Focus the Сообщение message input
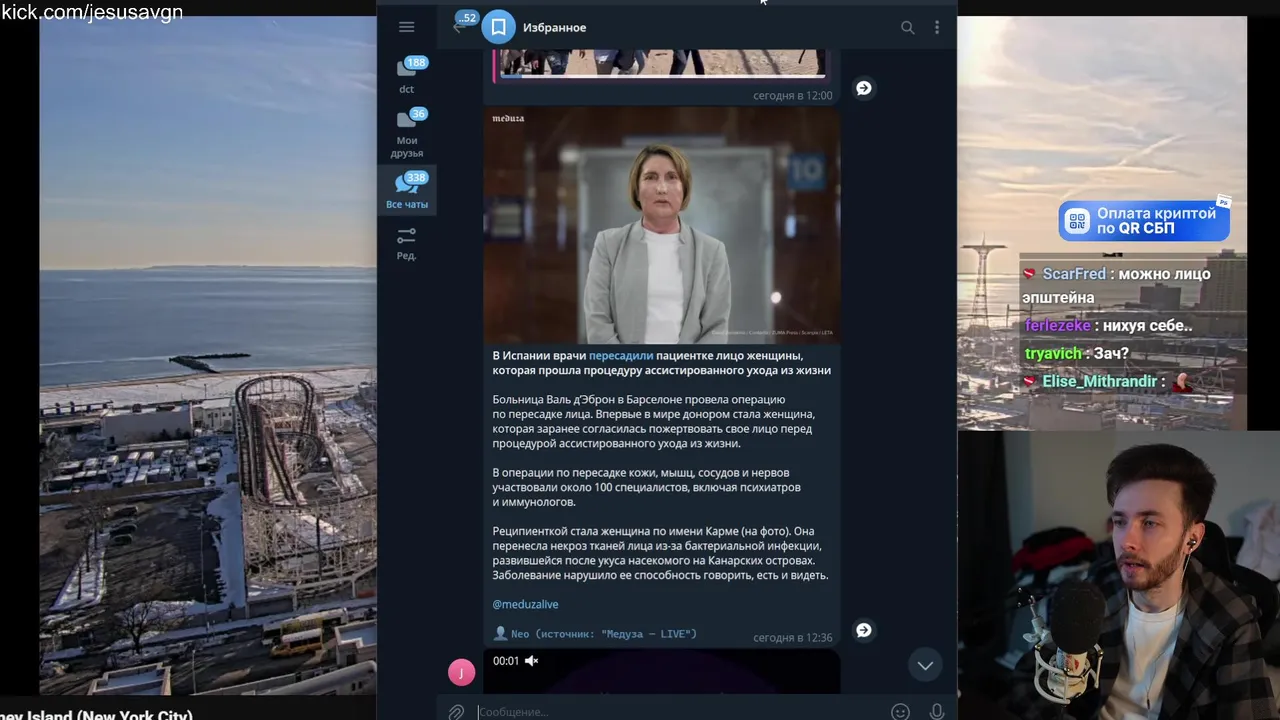 680,711
